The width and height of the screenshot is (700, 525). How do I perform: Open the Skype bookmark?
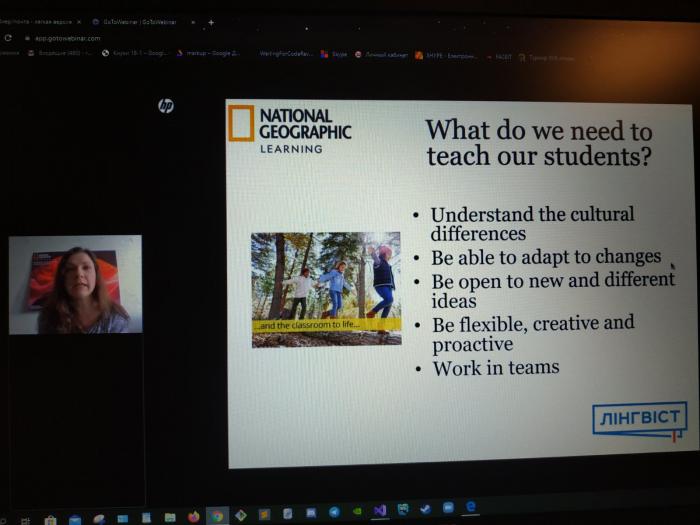[x=334, y=54]
